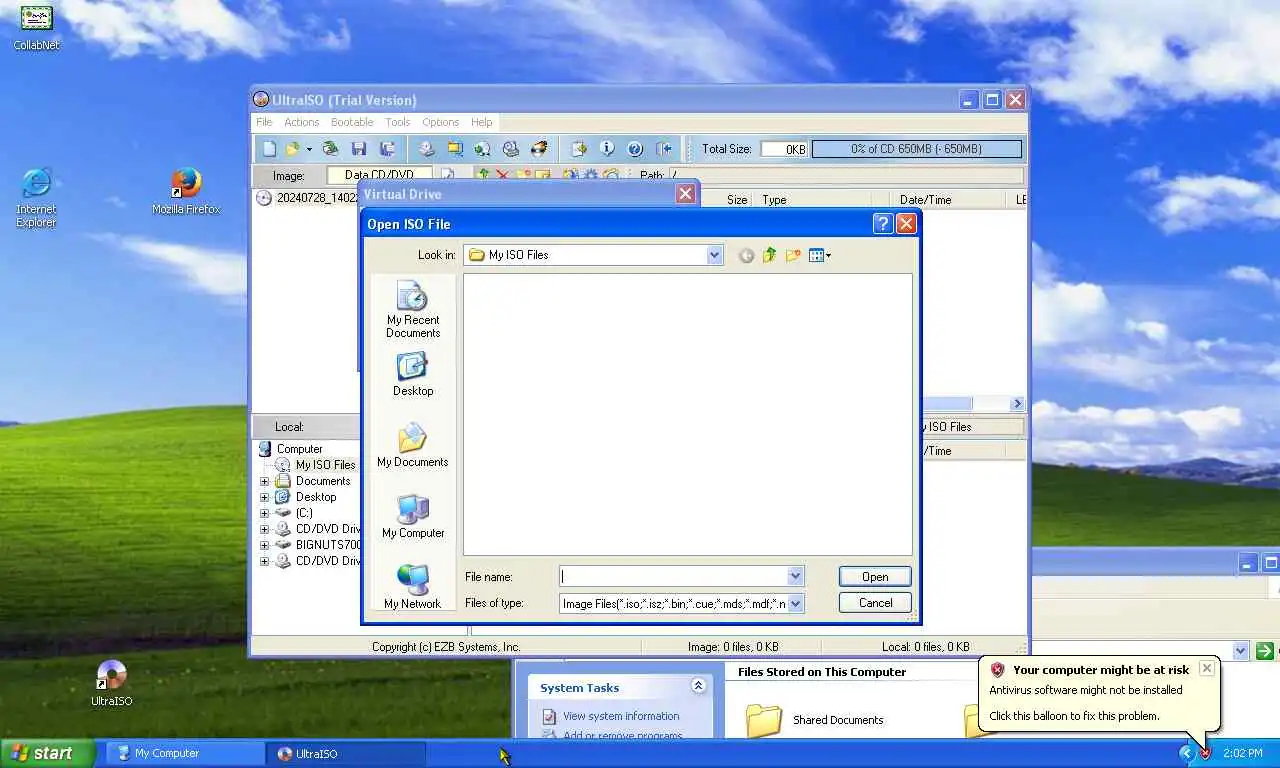Viewport: 1280px width, 768px height.
Task: Expand the Look in folder dropdown
Action: [x=714, y=255]
